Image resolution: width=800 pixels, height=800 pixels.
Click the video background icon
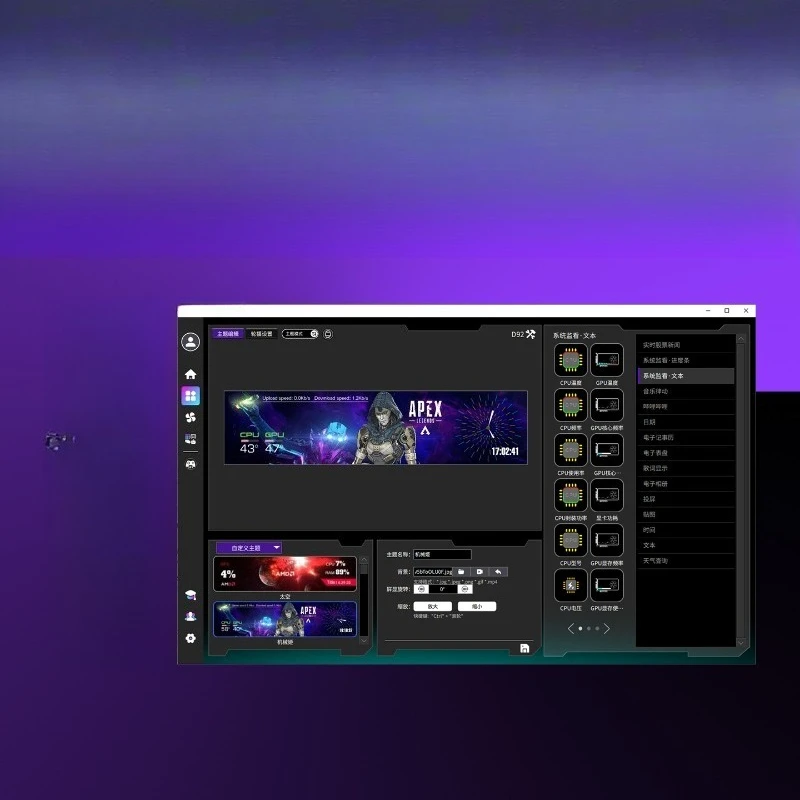480,572
